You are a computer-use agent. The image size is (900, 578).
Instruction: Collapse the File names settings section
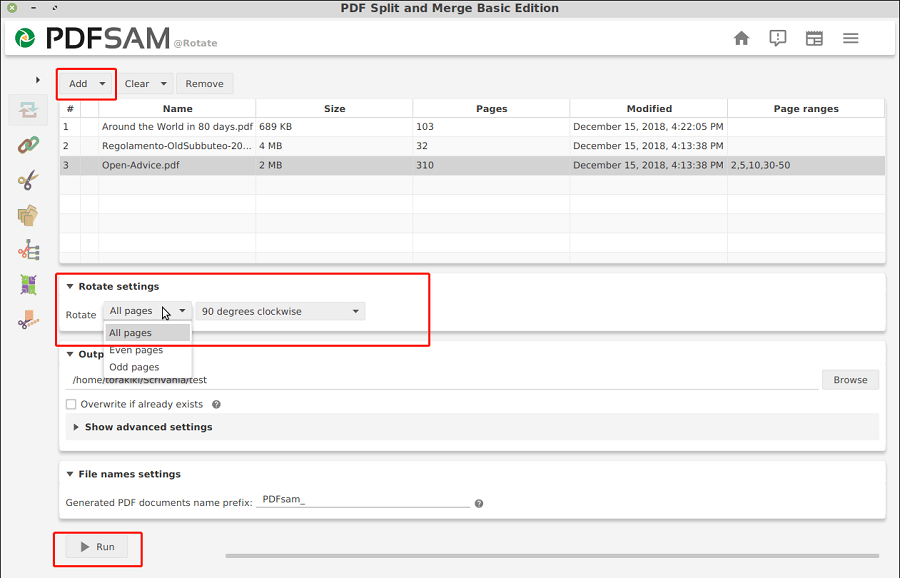click(70, 474)
